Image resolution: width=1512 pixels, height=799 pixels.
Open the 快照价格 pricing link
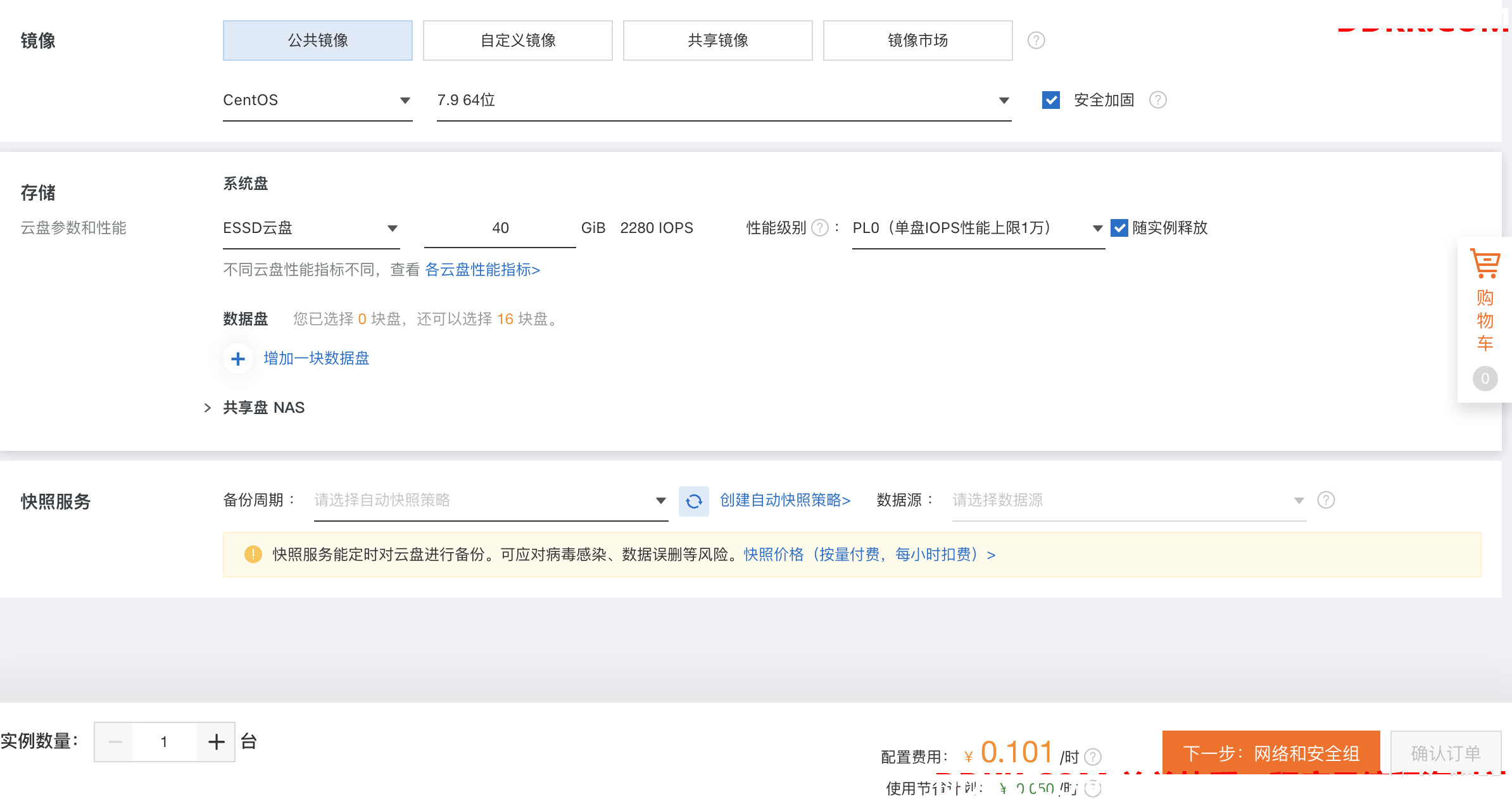(869, 555)
